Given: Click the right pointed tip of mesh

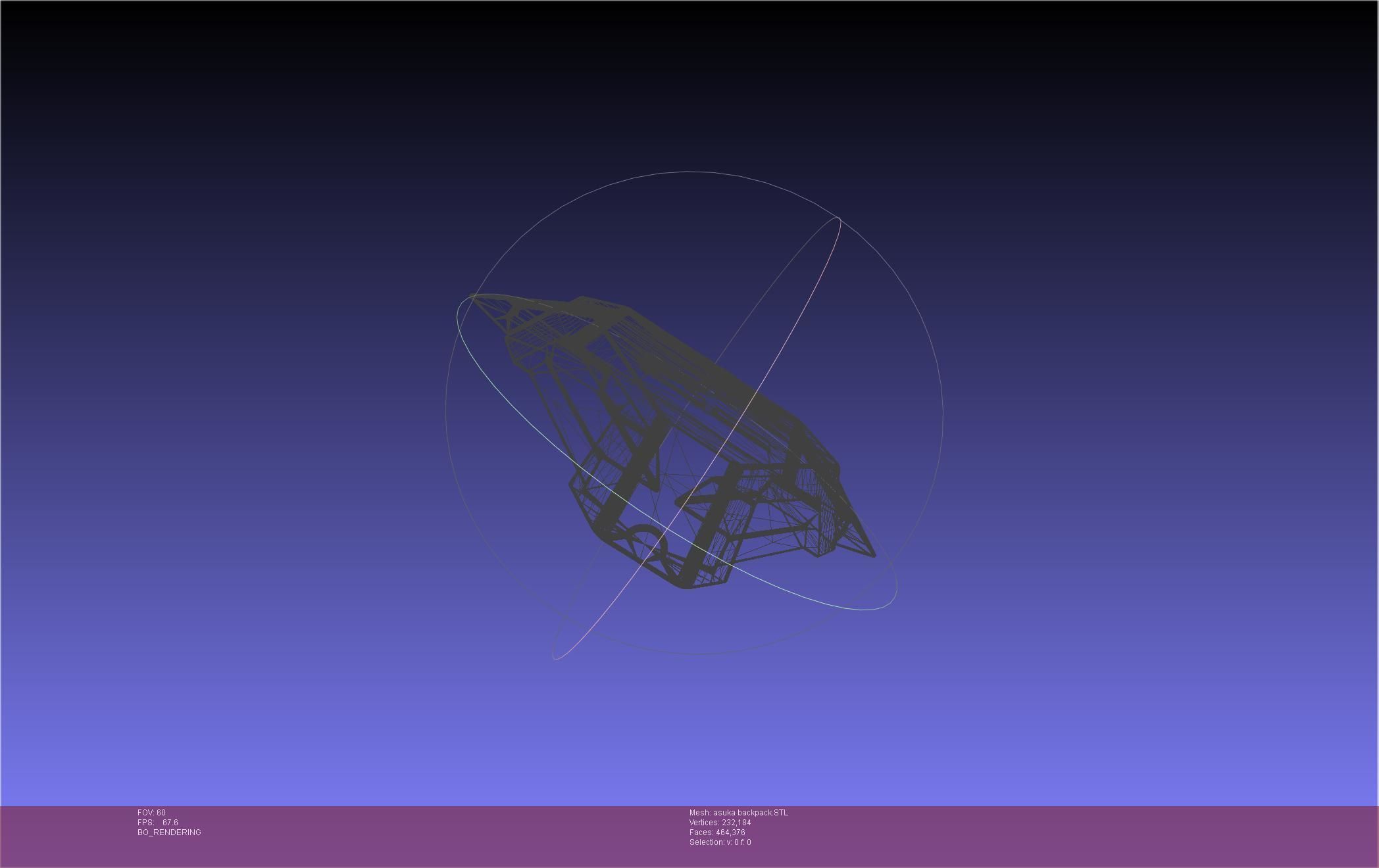Looking at the screenshot, I should click(x=874, y=556).
